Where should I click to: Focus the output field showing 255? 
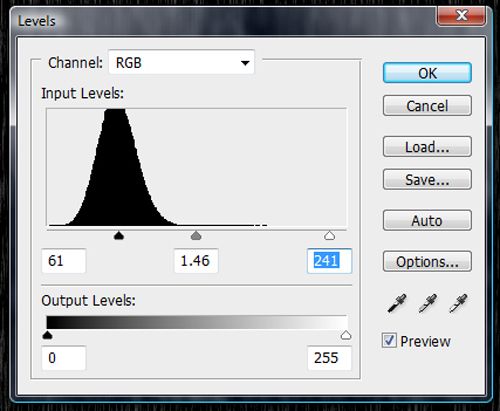329,358
